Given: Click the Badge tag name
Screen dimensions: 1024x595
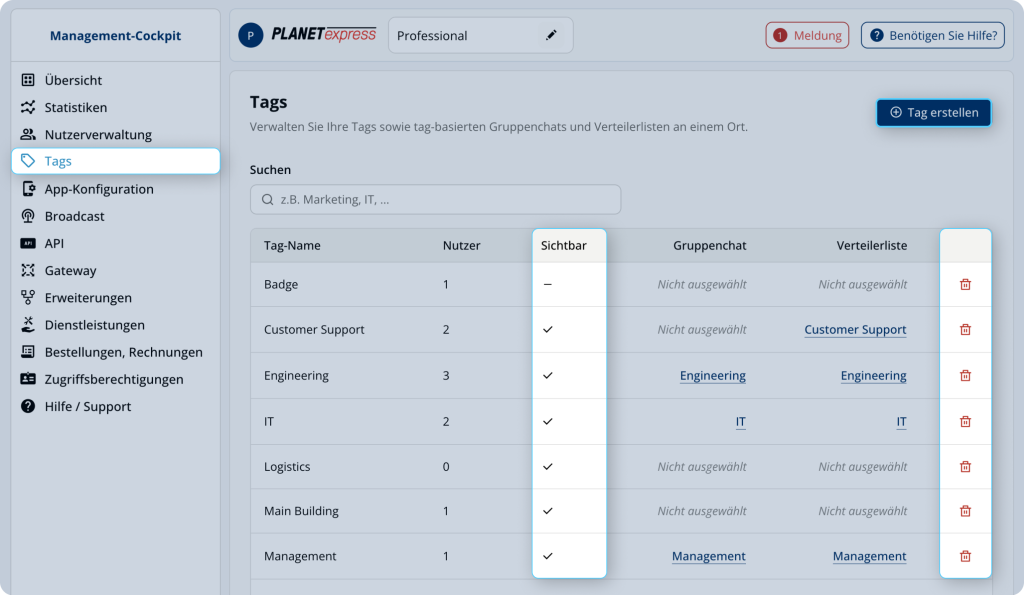Looking at the screenshot, I should coord(281,284).
